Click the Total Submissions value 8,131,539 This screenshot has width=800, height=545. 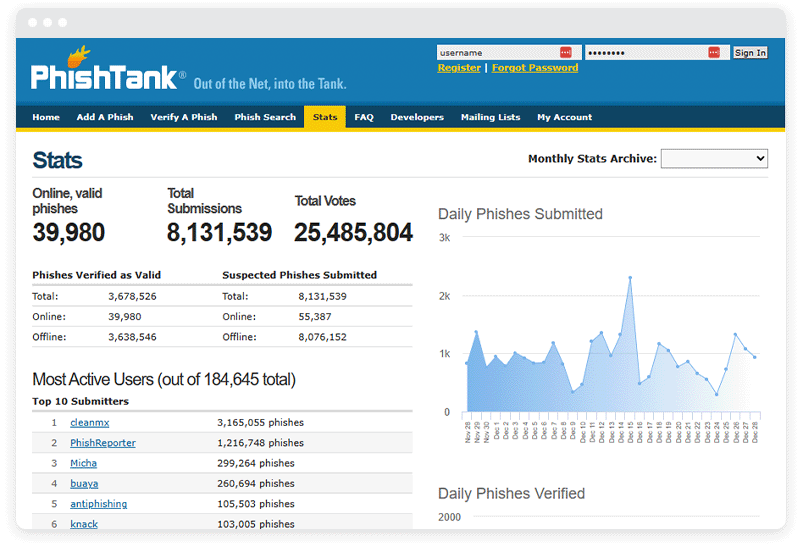(219, 232)
